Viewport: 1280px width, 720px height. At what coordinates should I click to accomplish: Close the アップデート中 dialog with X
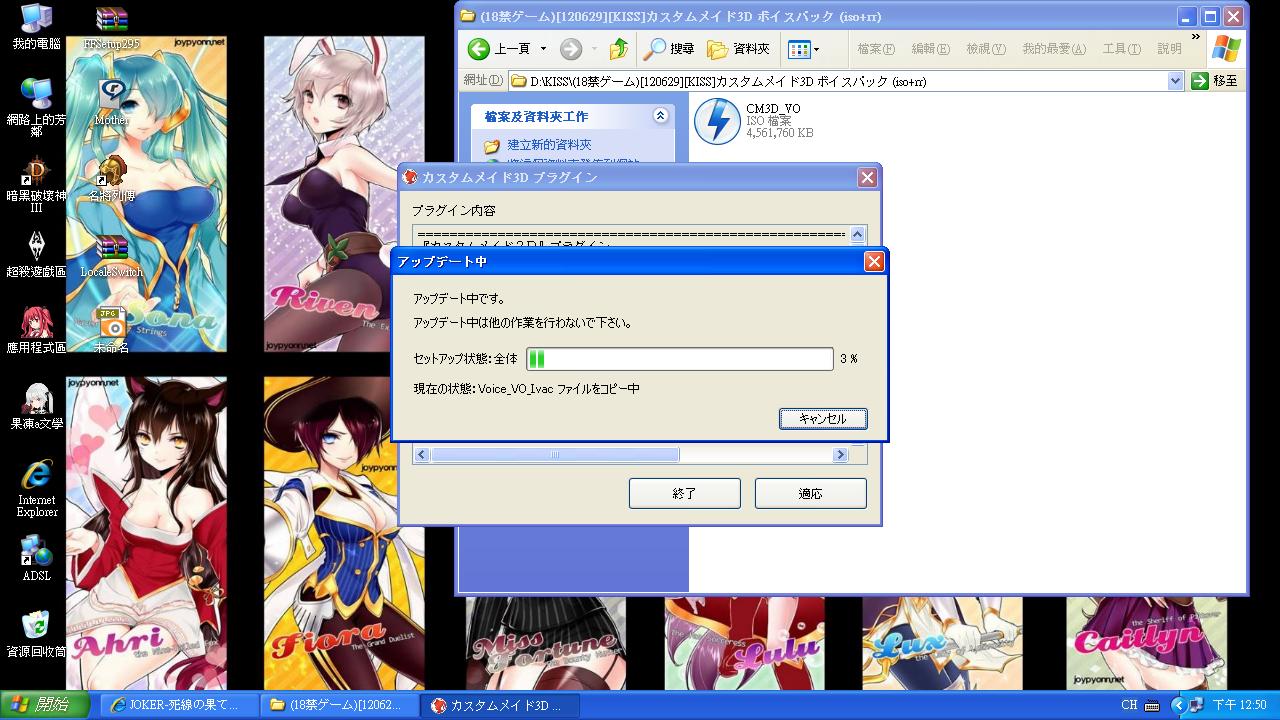point(874,262)
